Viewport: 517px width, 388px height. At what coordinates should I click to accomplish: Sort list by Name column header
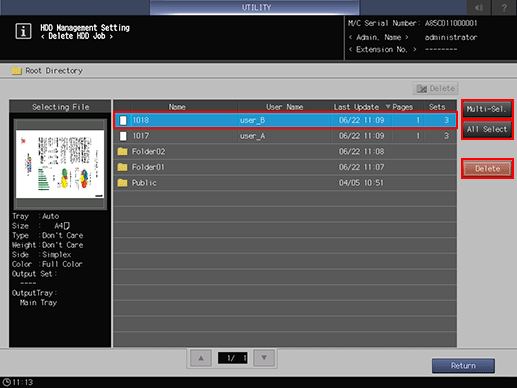(177, 107)
